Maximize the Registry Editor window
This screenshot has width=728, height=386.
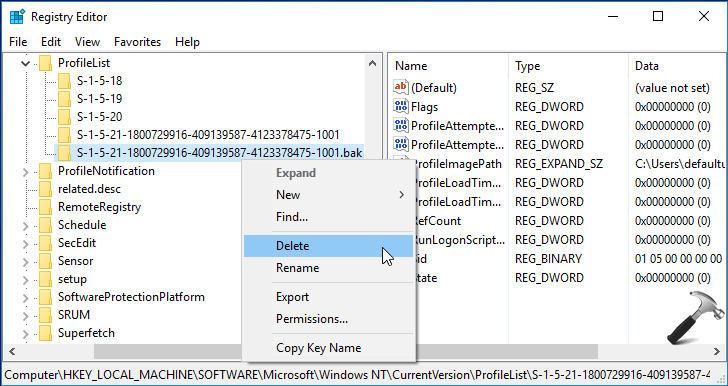(x=658, y=17)
